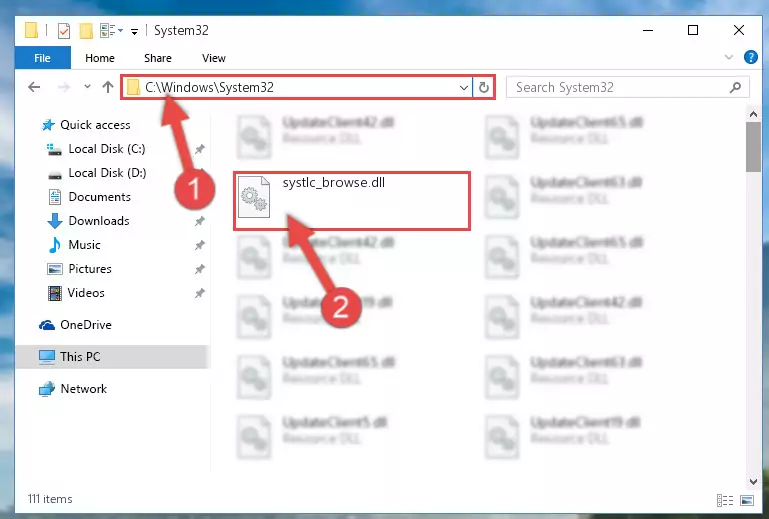769x519 pixels.
Task: Click the pin icon beside Pictures
Action: point(200,269)
